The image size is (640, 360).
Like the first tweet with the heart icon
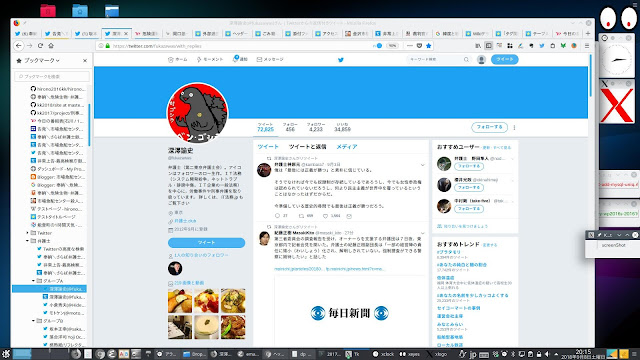point(325,216)
